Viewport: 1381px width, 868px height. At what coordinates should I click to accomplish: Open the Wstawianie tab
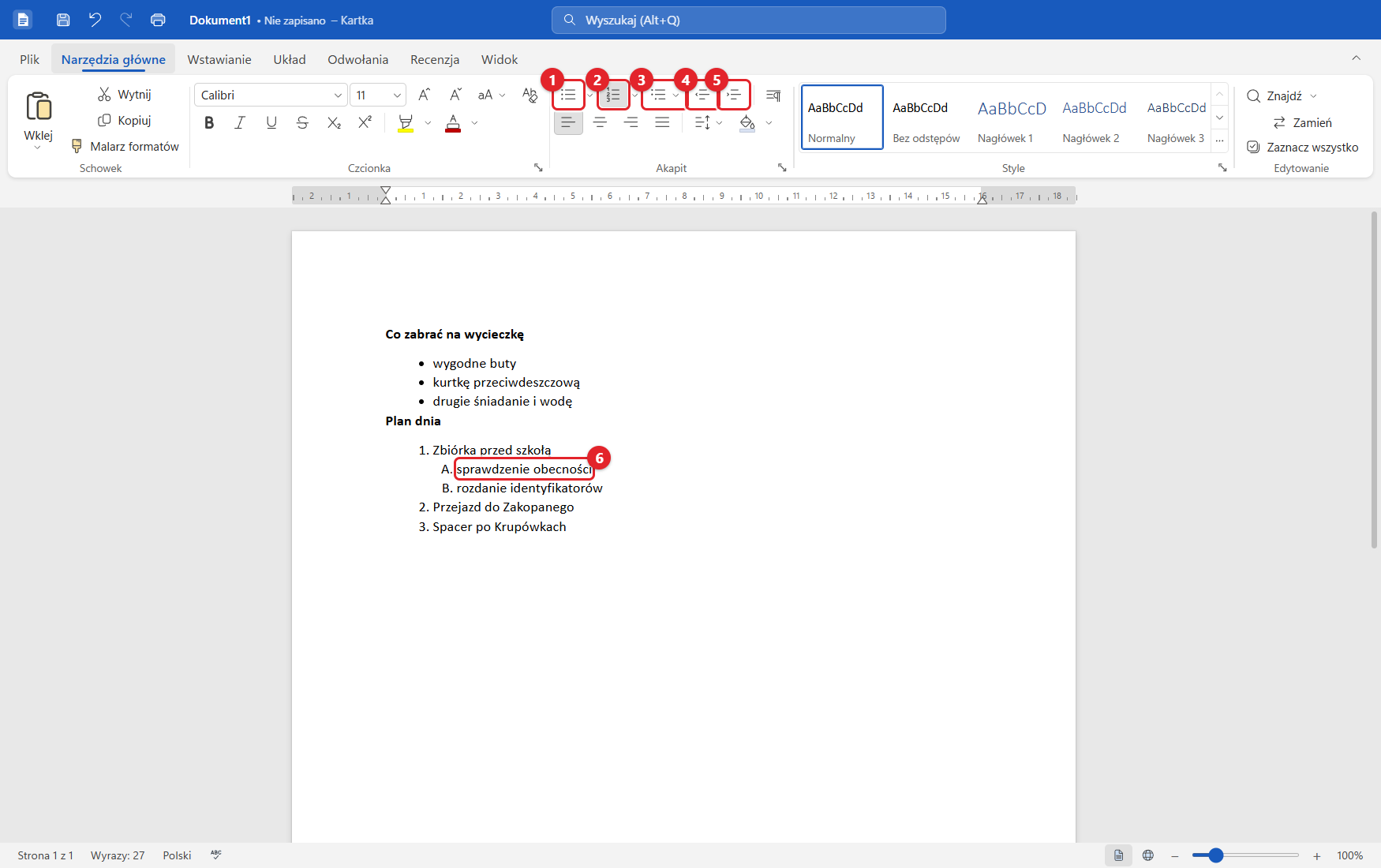pos(219,59)
